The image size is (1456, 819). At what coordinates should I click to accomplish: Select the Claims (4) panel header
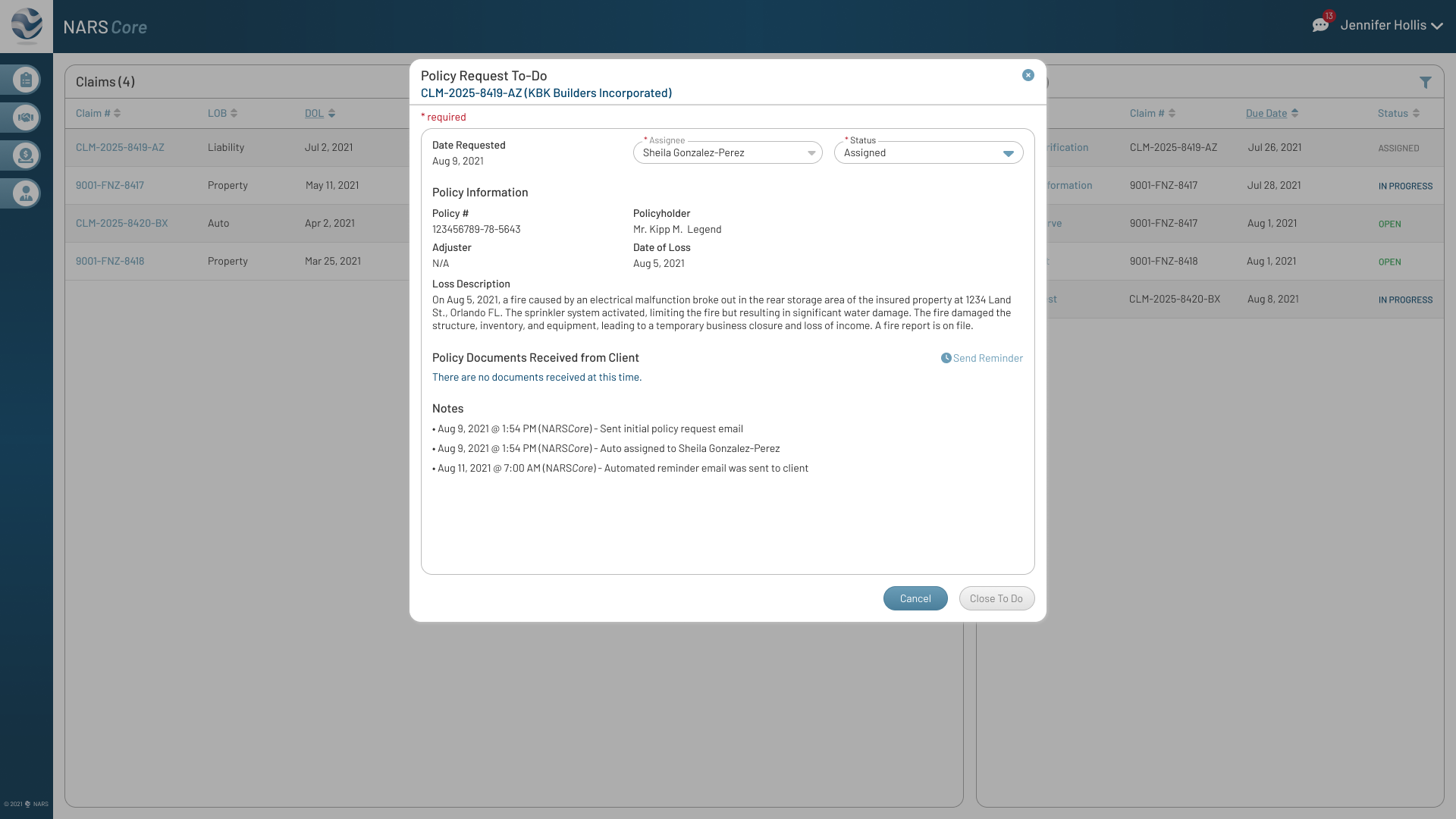click(x=105, y=81)
